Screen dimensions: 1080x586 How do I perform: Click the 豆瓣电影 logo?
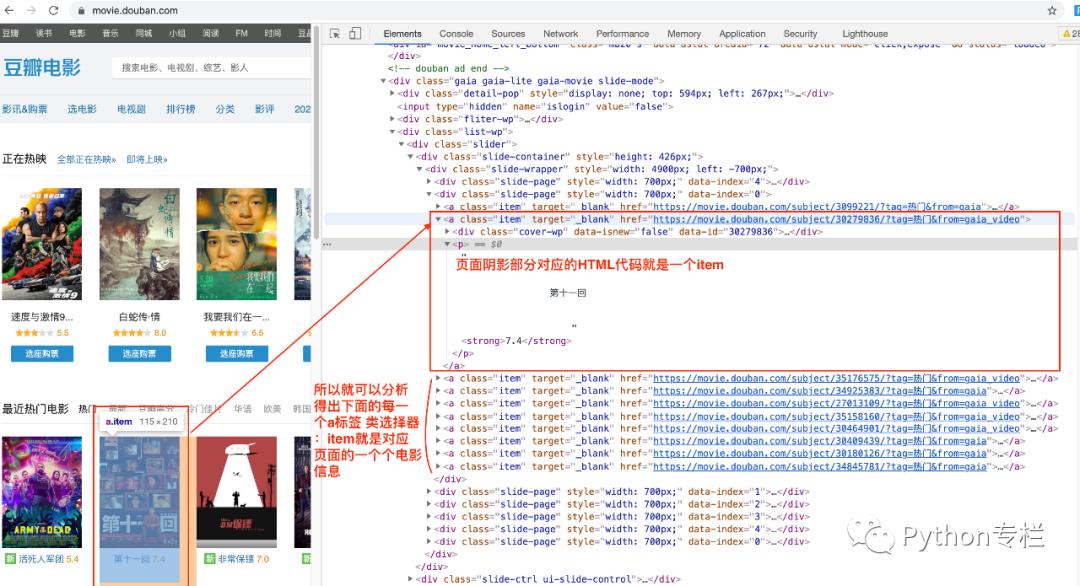point(41,67)
